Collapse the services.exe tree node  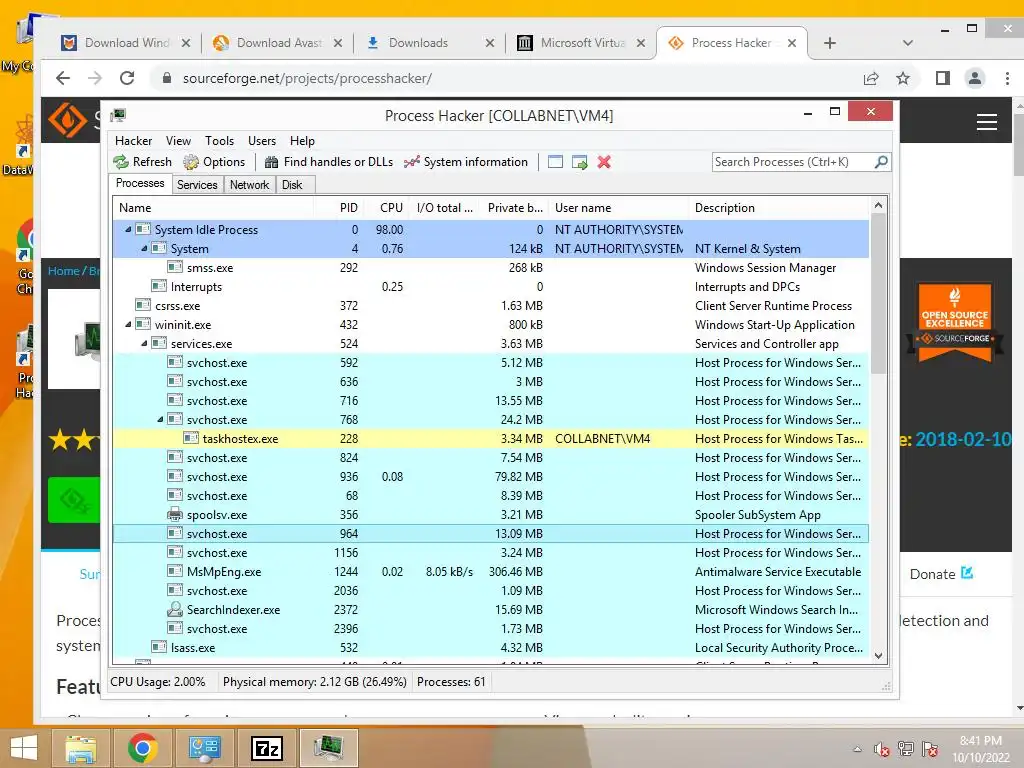click(x=144, y=343)
